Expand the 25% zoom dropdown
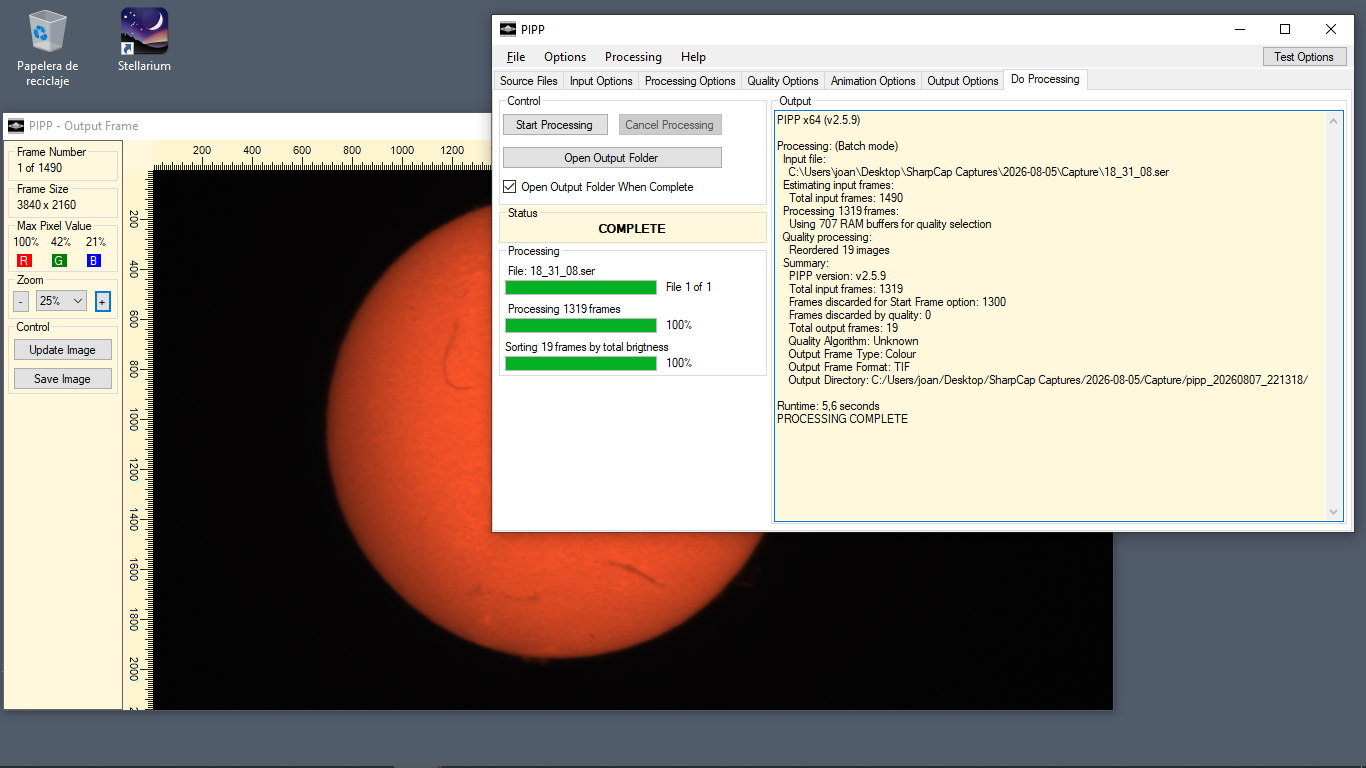This screenshot has width=1366, height=768. click(x=61, y=301)
